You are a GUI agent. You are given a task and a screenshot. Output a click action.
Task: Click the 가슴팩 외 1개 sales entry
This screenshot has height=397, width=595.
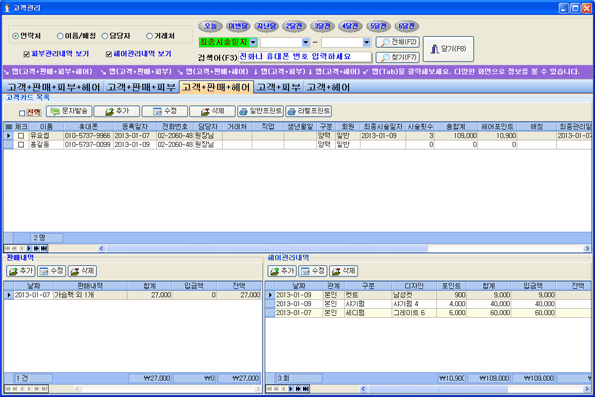pyautogui.click(x=90, y=295)
